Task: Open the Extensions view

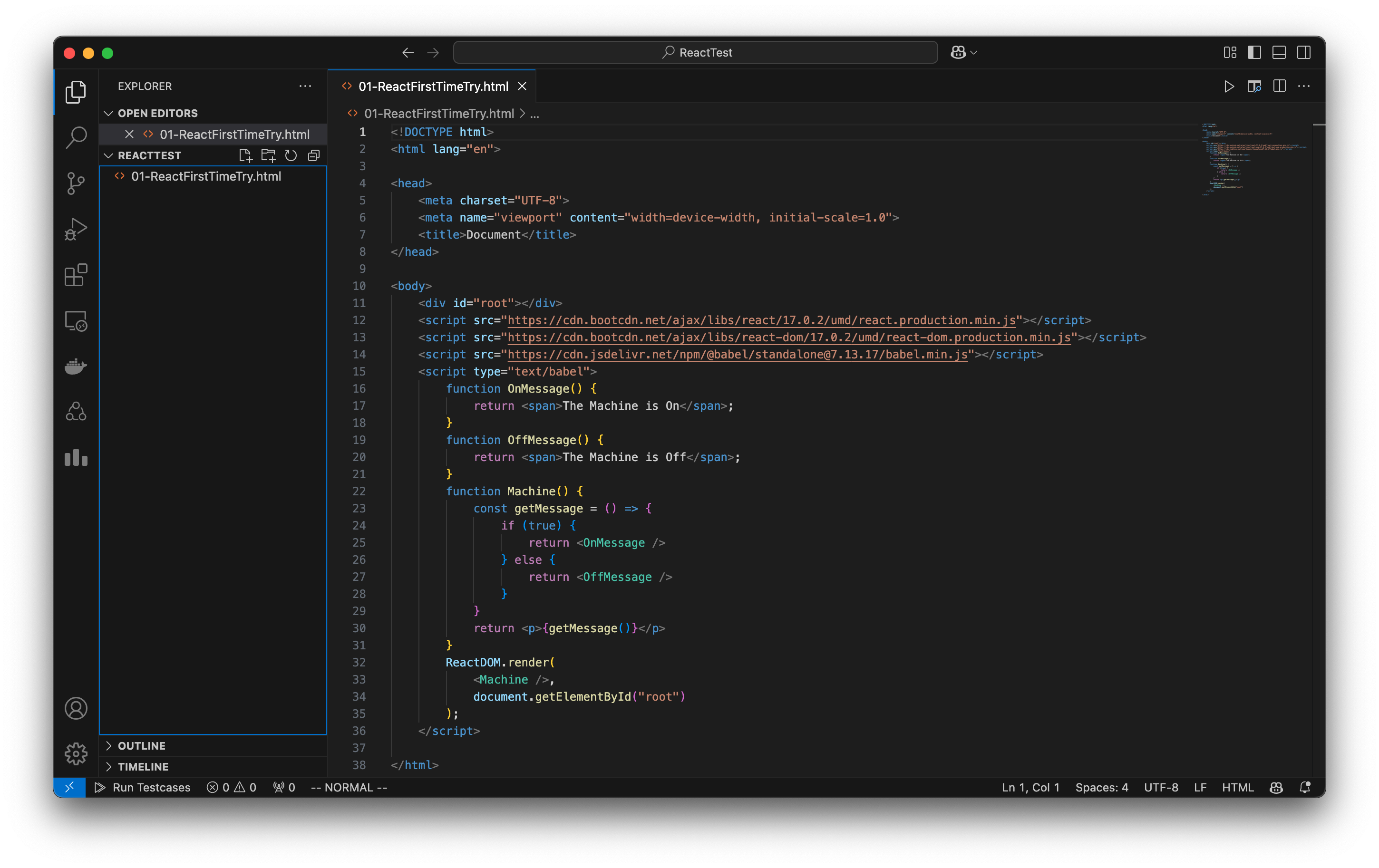Action: [76, 275]
